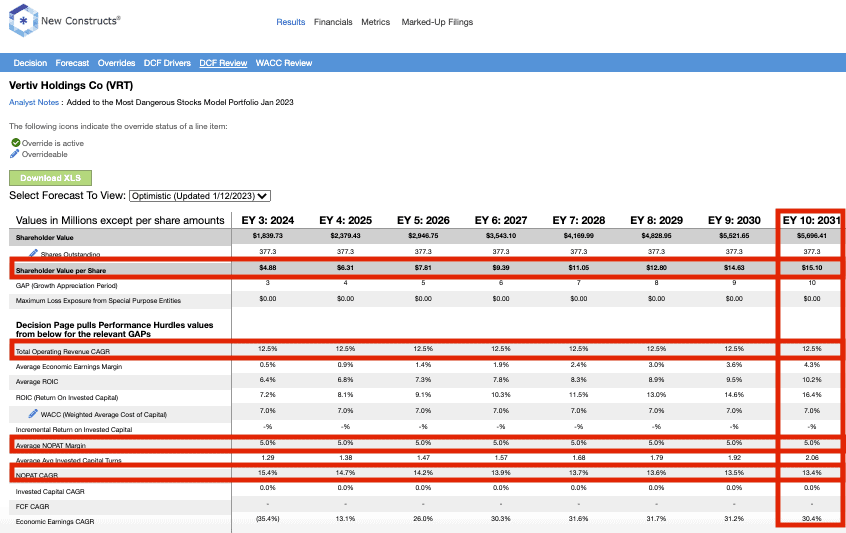Click the 16.4% ROIC cell for 2031
Image resolution: width=846 pixels, height=533 pixels.
811,395
